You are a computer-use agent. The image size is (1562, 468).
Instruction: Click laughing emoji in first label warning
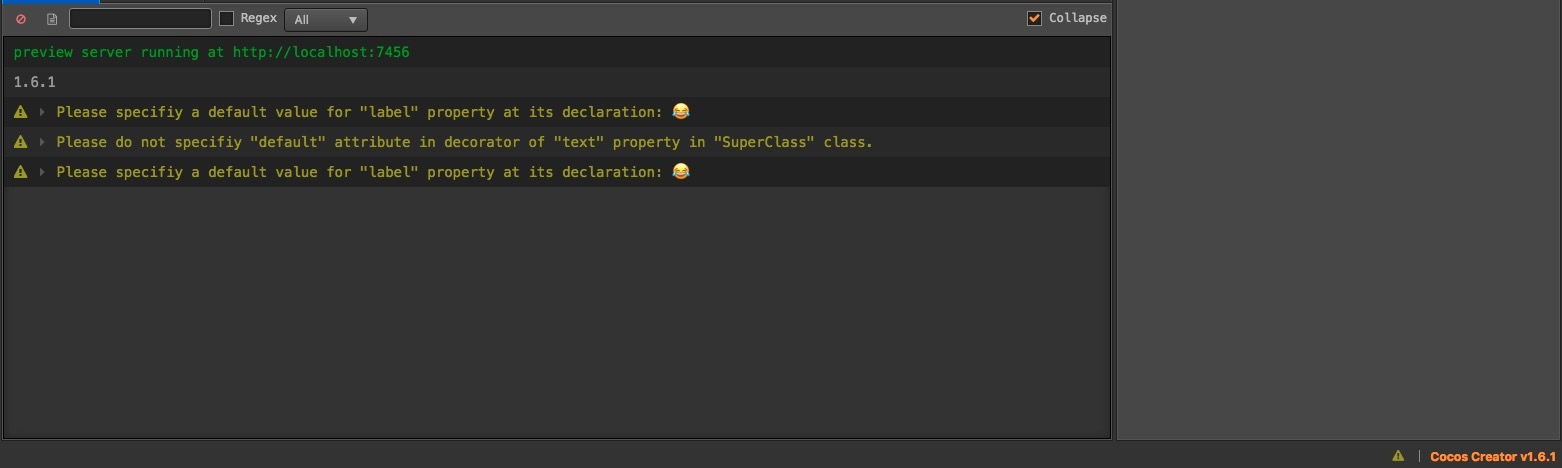click(681, 111)
